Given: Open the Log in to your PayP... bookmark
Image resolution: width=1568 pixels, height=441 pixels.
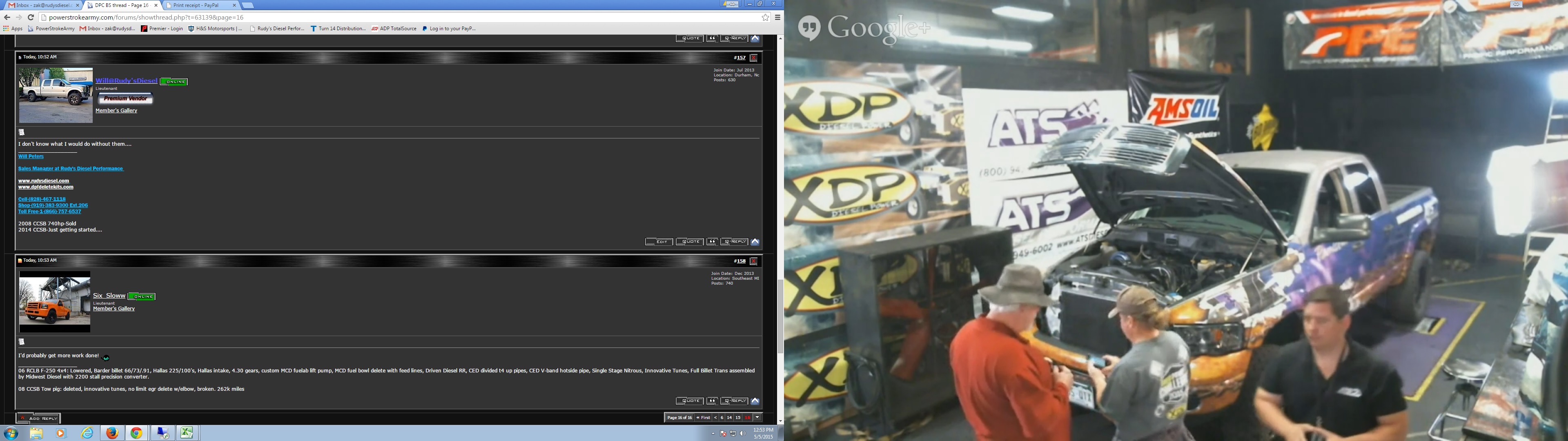Looking at the screenshot, I should [449, 29].
